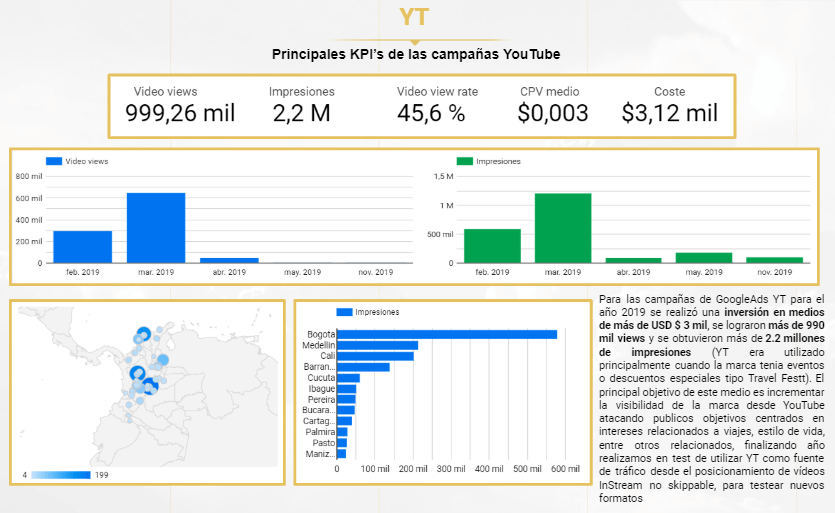Click the map legend maximum value 199
The width and height of the screenshot is (835, 513).
click(101, 475)
